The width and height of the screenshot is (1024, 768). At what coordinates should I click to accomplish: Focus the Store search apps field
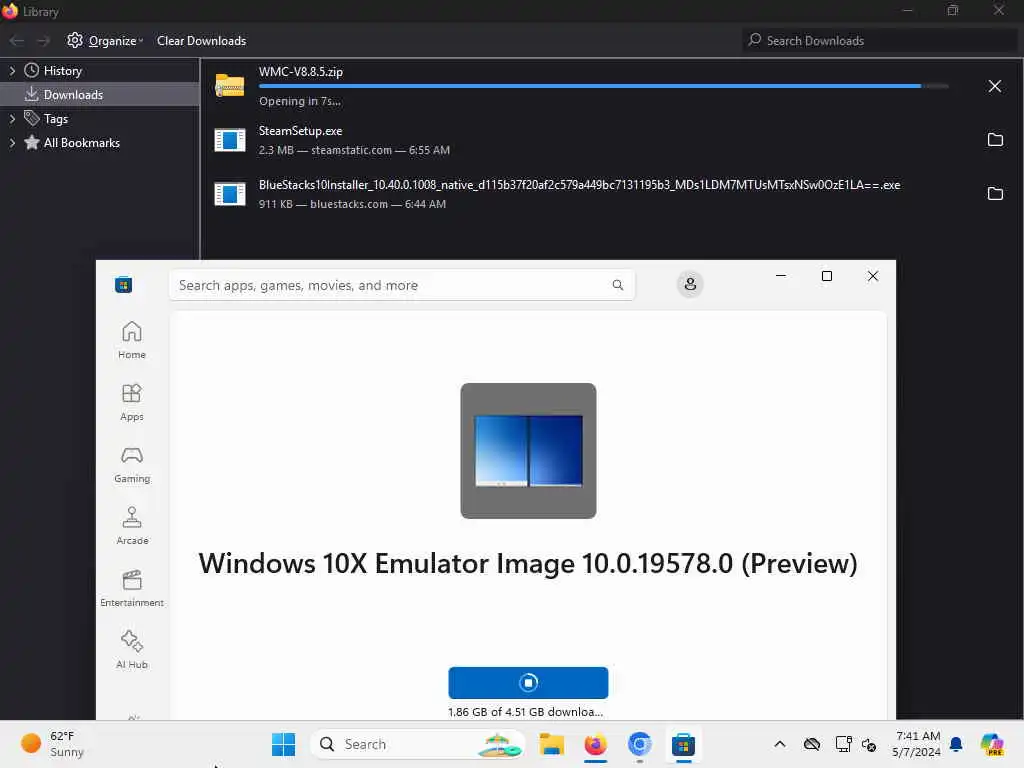pos(402,285)
